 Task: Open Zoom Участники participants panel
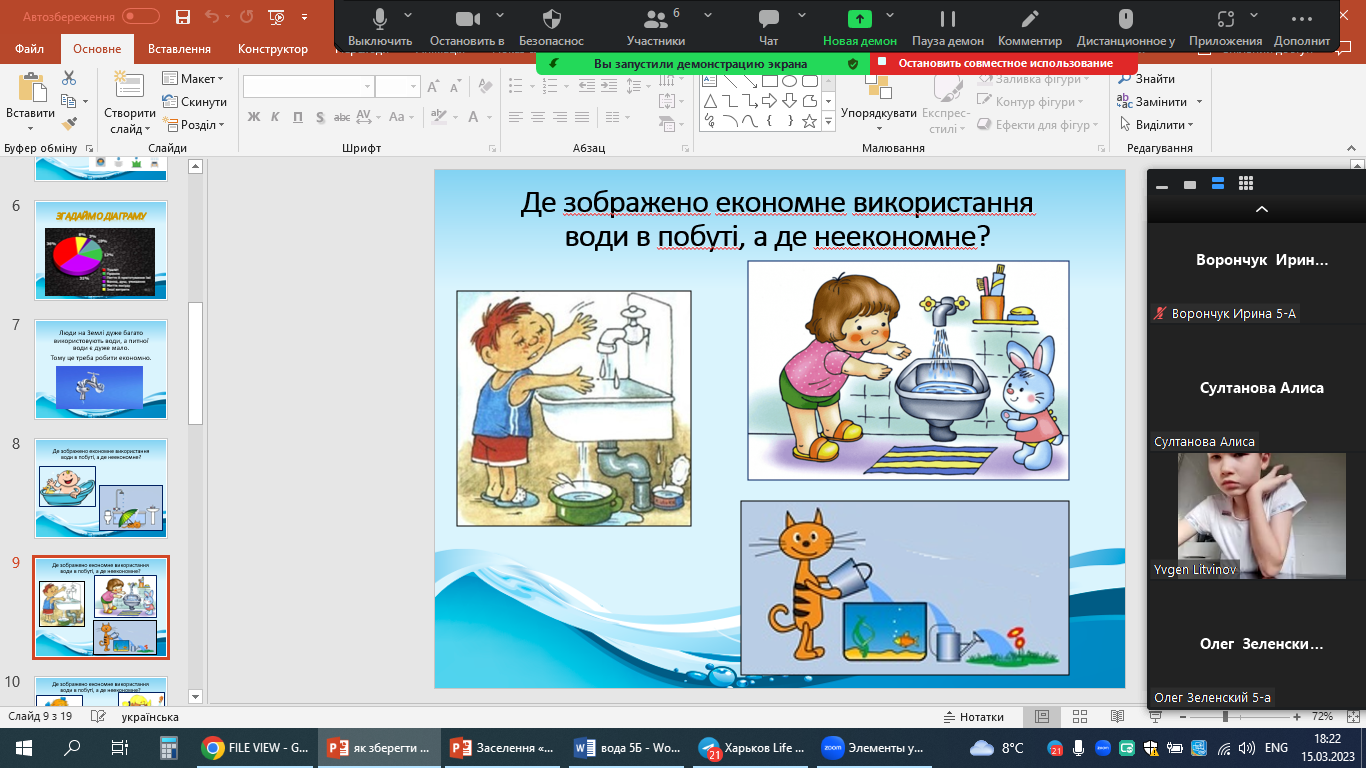pos(656,19)
